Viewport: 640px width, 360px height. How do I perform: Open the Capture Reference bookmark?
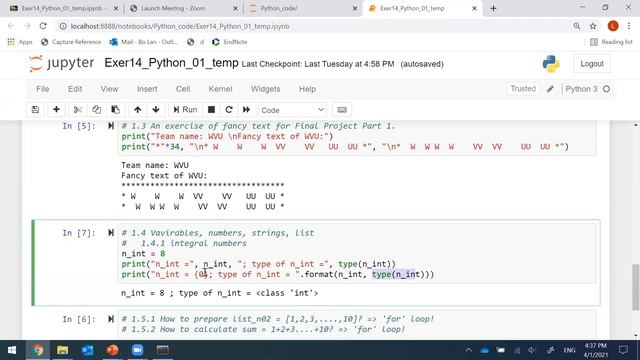71,42
